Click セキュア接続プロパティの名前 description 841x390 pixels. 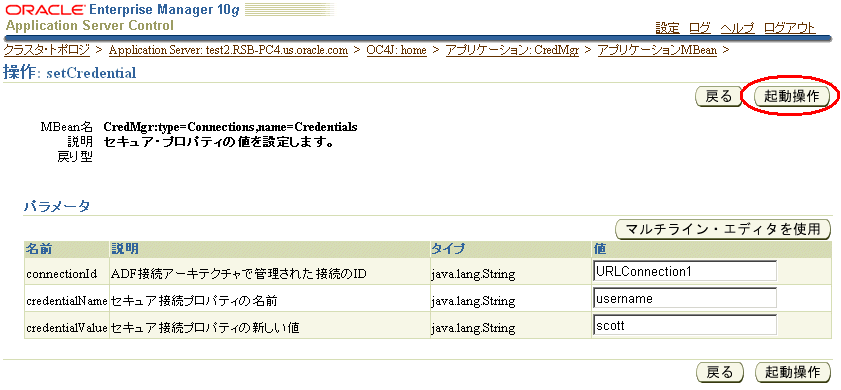(x=194, y=301)
